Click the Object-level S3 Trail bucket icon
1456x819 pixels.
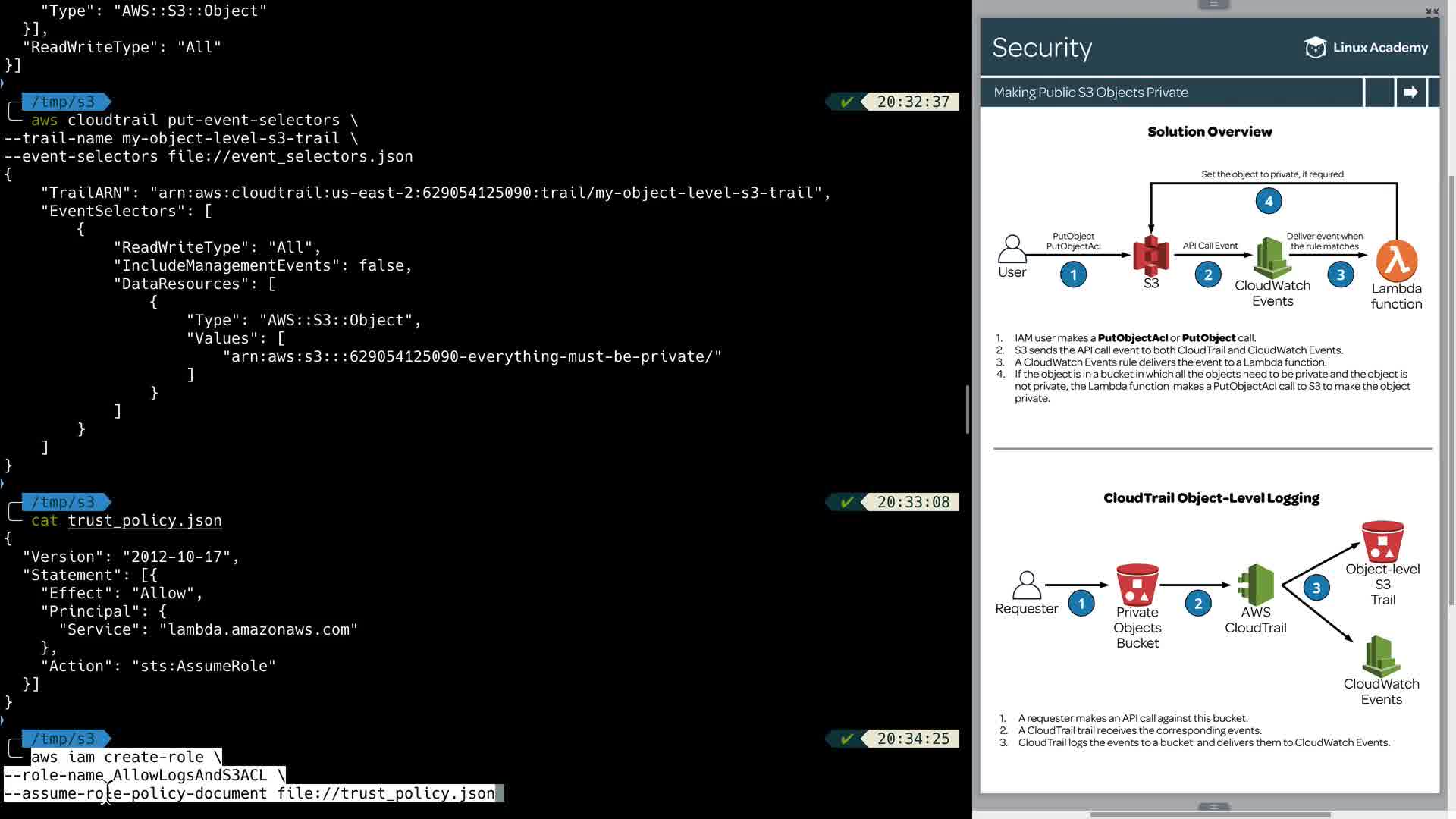click(1382, 541)
